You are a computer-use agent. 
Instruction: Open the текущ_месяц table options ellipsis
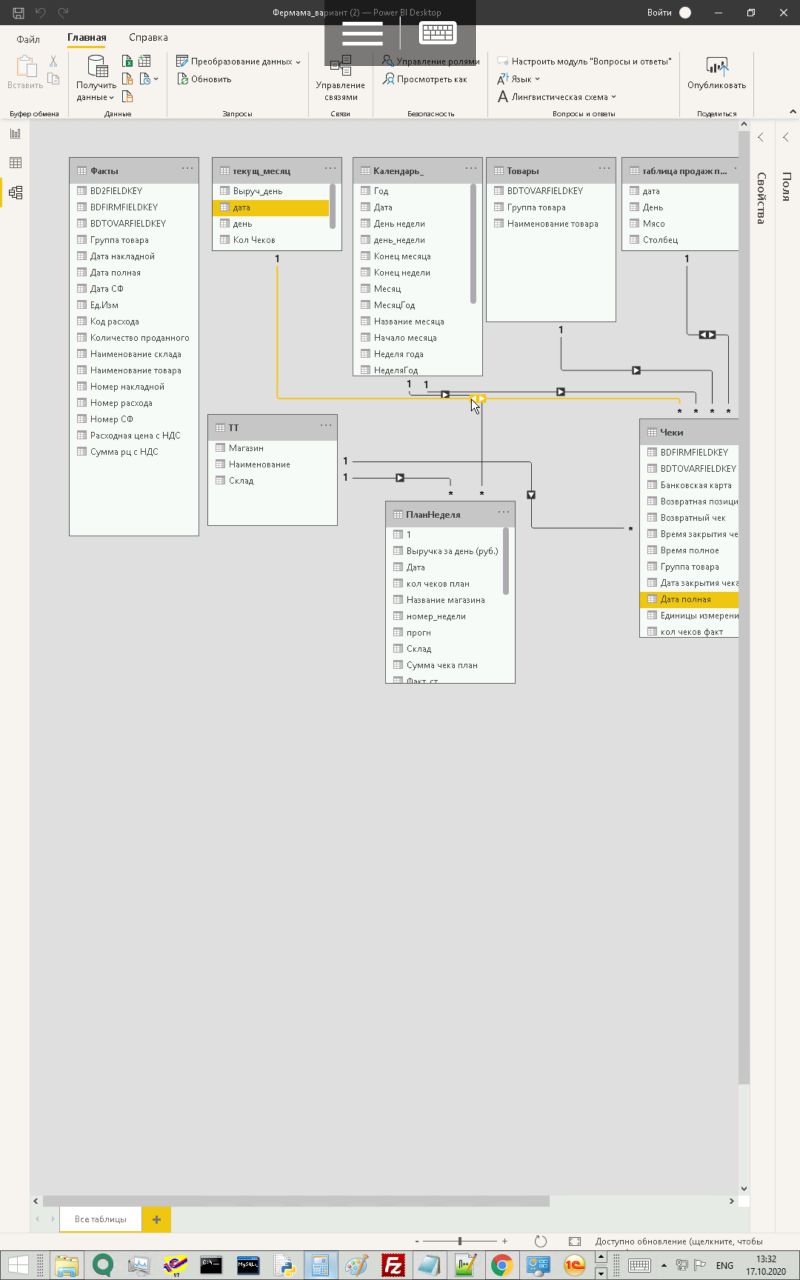330,169
